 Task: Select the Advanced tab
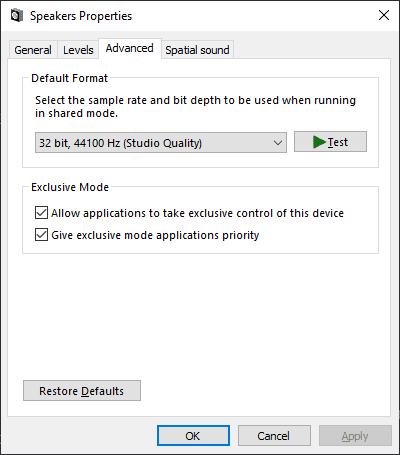[x=130, y=48]
